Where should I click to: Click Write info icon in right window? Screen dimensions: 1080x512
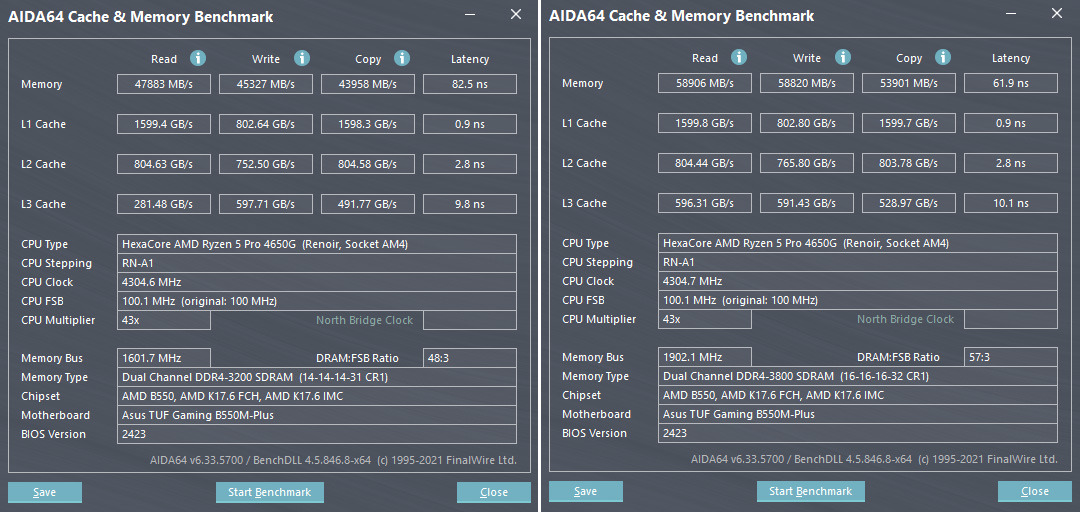point(842,57)
